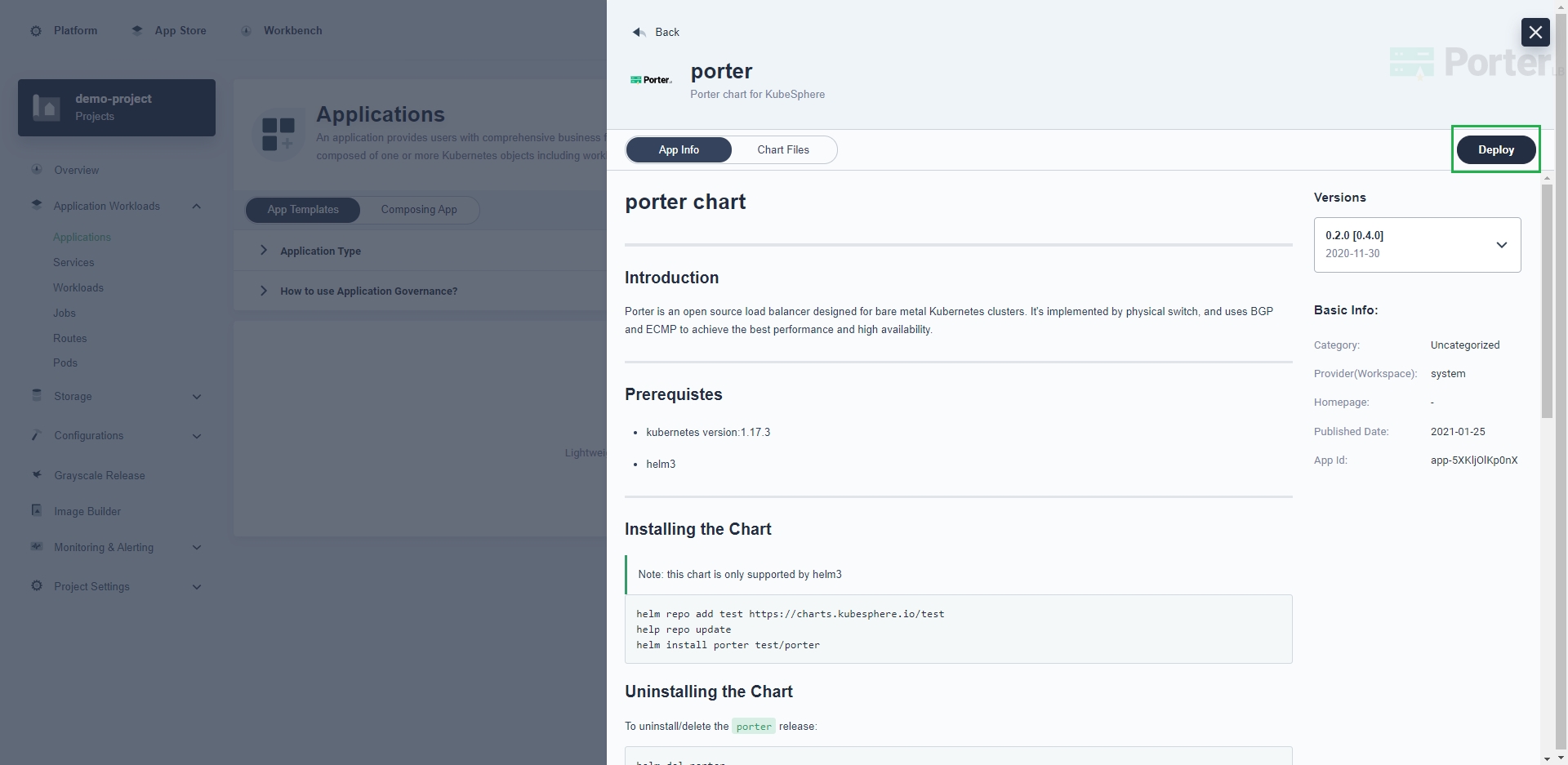1568x765 pixels.
Task: Open the Composing App tab
Action: (x=419, y=210)
